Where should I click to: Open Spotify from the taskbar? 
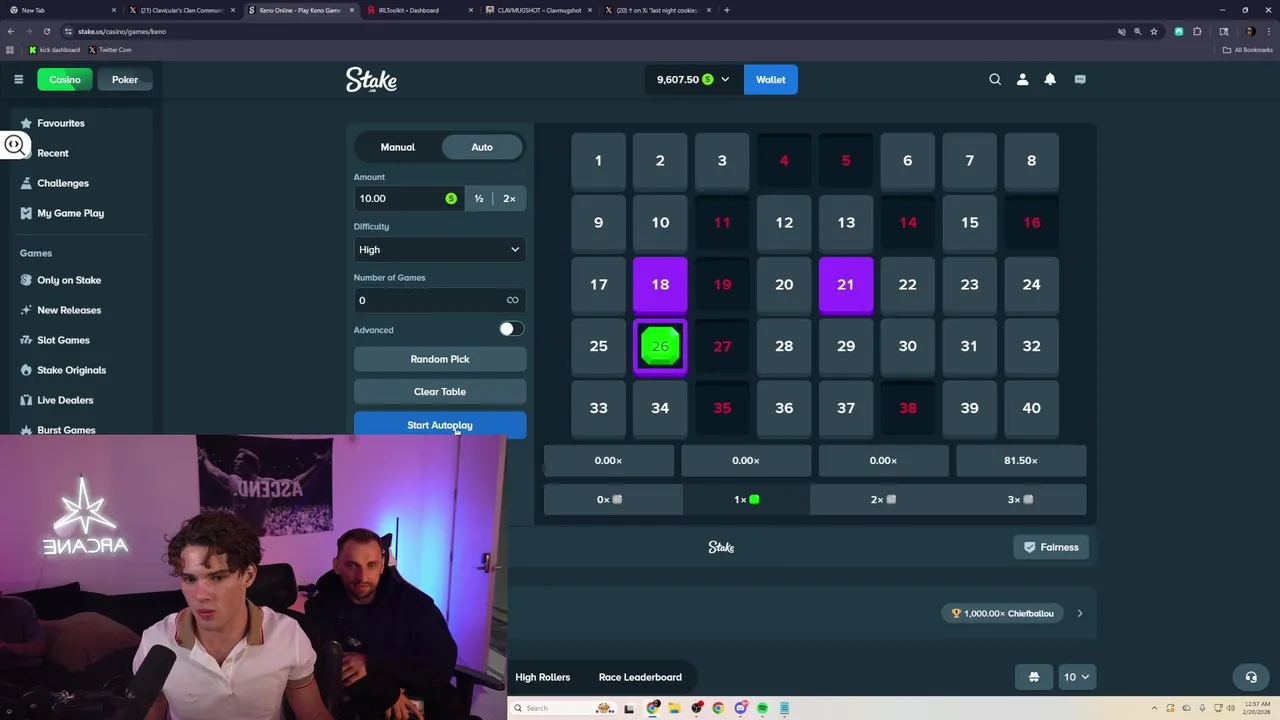(762, 708)
